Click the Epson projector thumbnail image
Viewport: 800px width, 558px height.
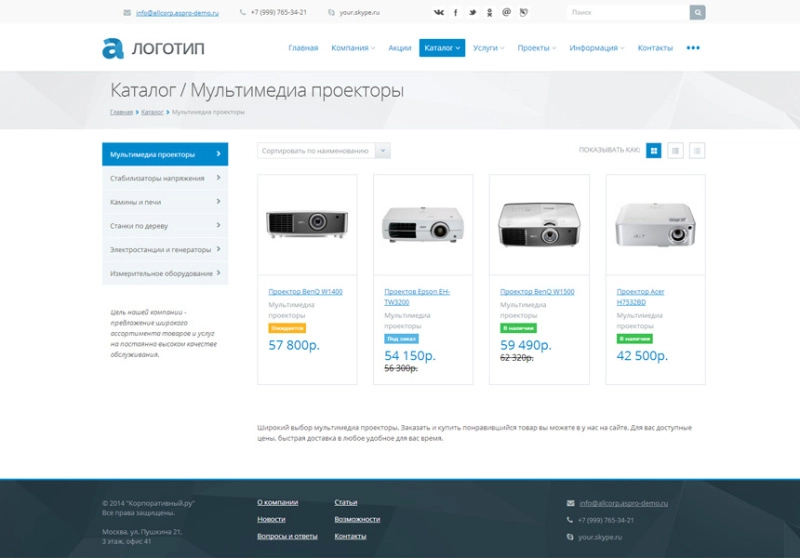[x=422, y=223]
